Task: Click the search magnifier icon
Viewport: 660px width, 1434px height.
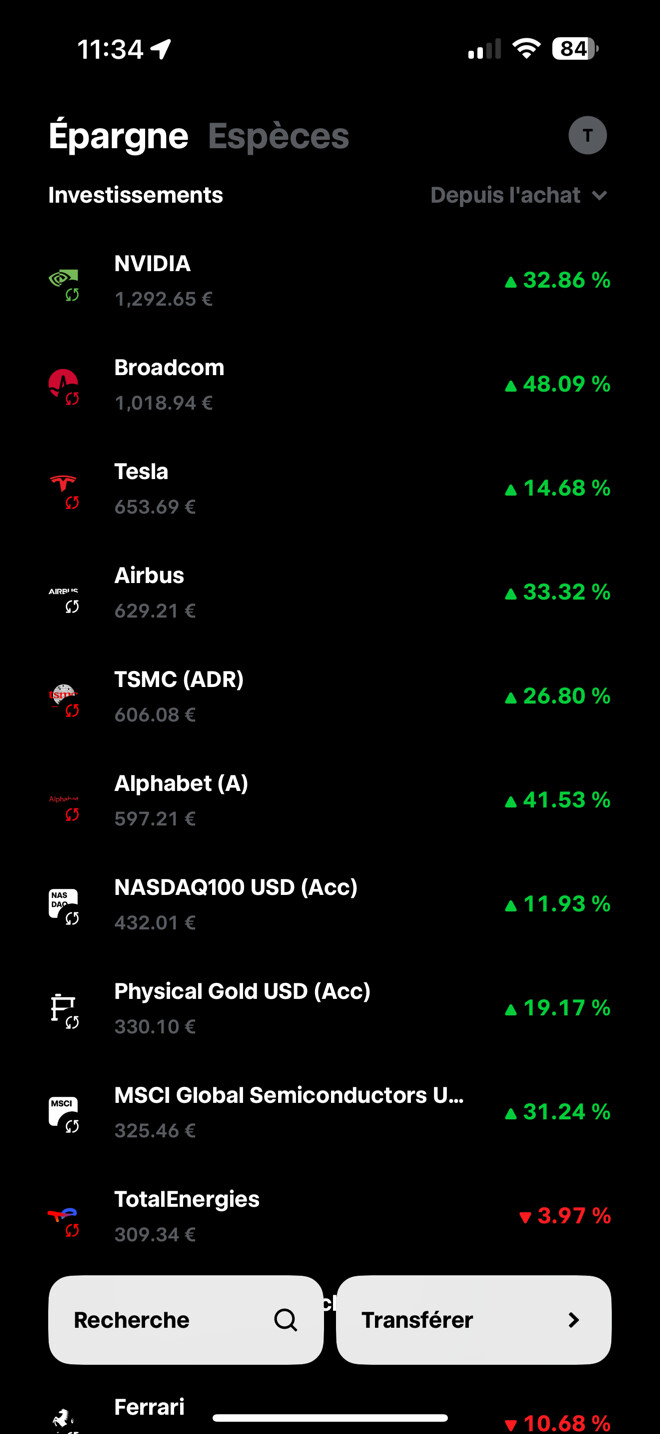Action: pyautogui.click(x=286, y=1320)
